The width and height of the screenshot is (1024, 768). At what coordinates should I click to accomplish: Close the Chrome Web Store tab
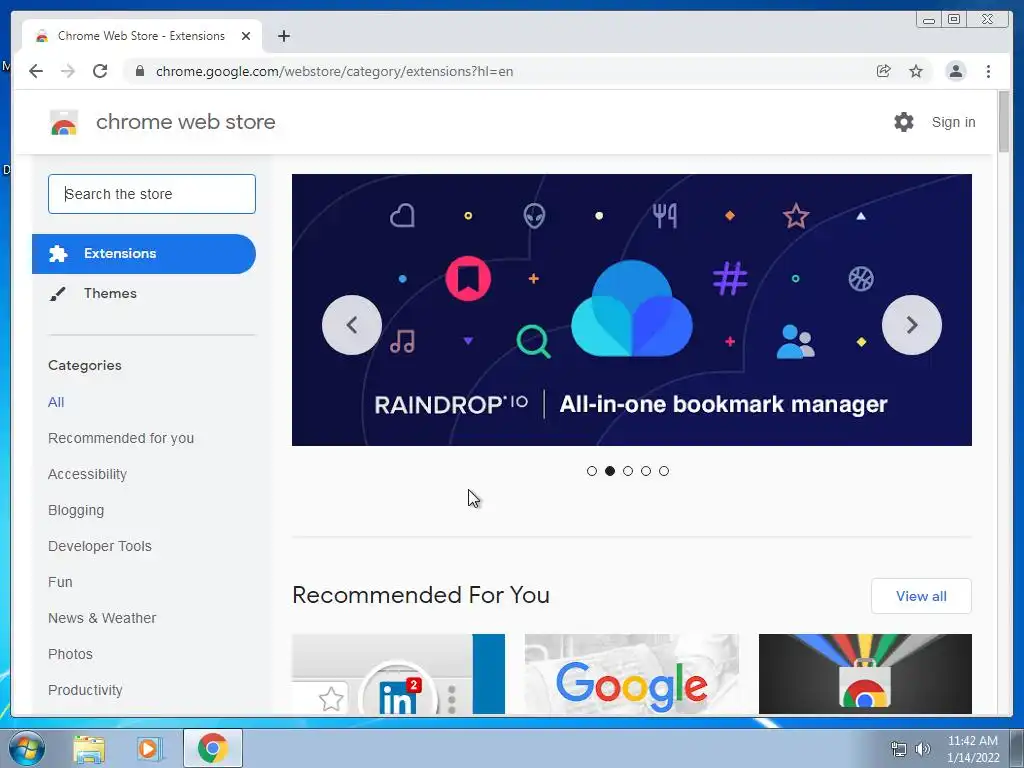(x=246, y=36)
